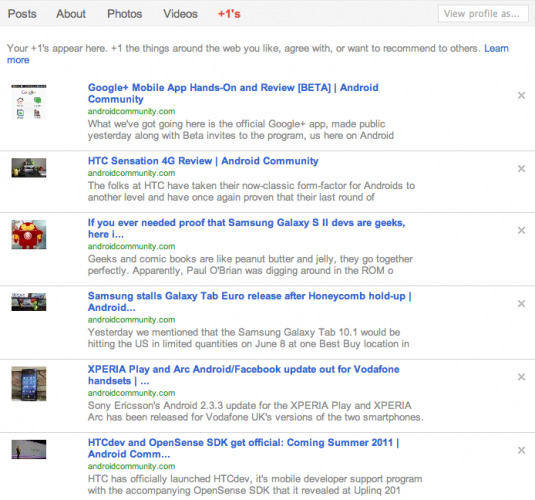Image resolution: width=535 pixels, height=500 pixels.
Task: Click the "Yesterday we mentioned" description text
Action: (x=249, y=338)
